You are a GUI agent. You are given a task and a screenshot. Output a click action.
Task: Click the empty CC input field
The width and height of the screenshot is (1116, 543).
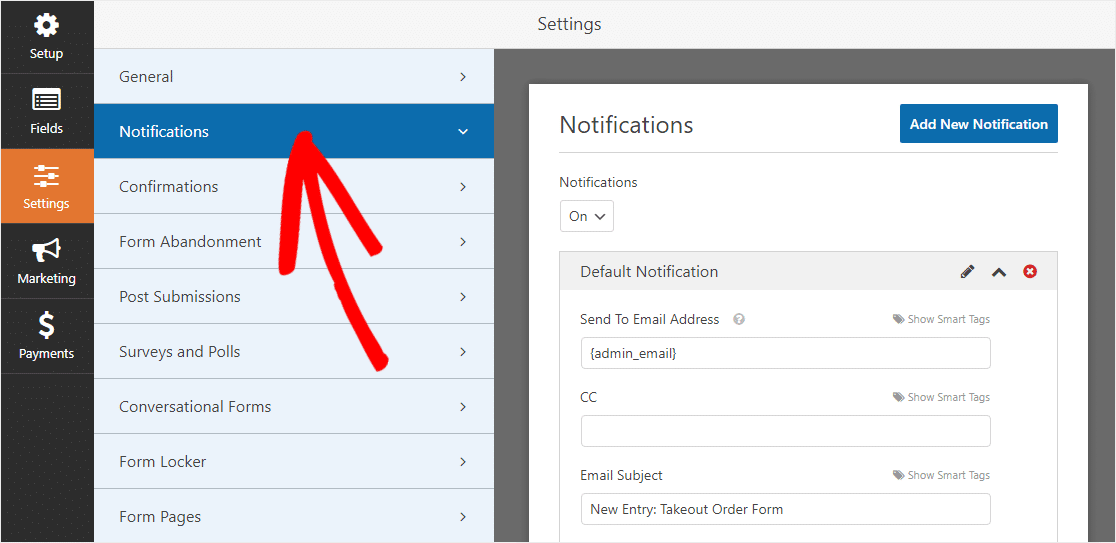coord(786,431)
